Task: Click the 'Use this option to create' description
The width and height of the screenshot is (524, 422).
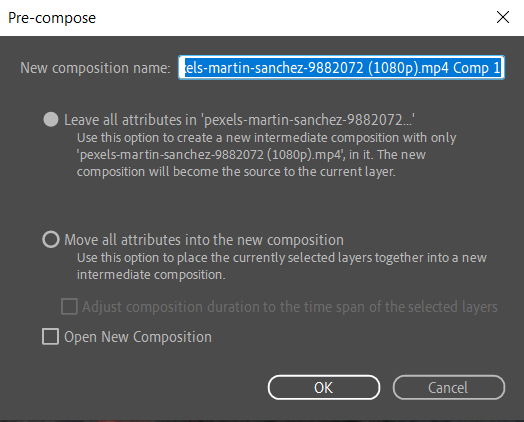Action: tap(266, 154)
